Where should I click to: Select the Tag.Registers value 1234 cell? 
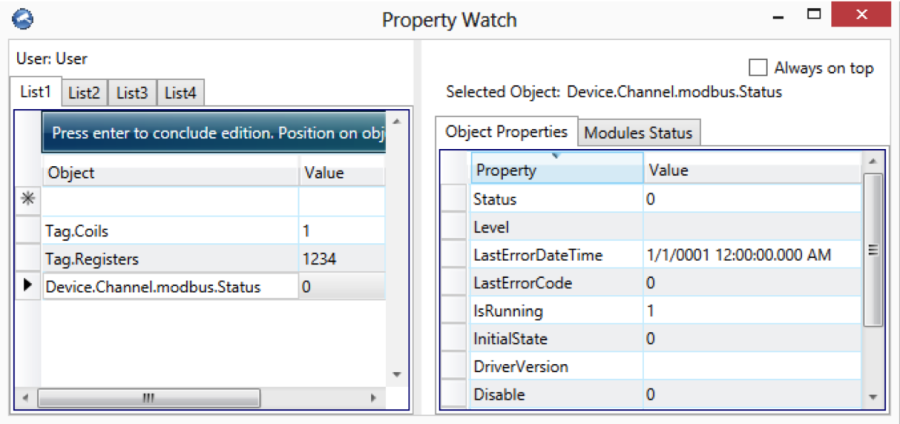pyautogui.click(x=340, y=259)
